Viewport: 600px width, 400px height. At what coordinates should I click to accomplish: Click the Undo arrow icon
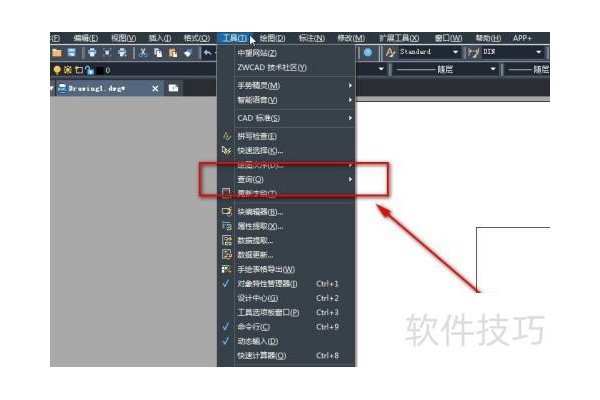208,52
